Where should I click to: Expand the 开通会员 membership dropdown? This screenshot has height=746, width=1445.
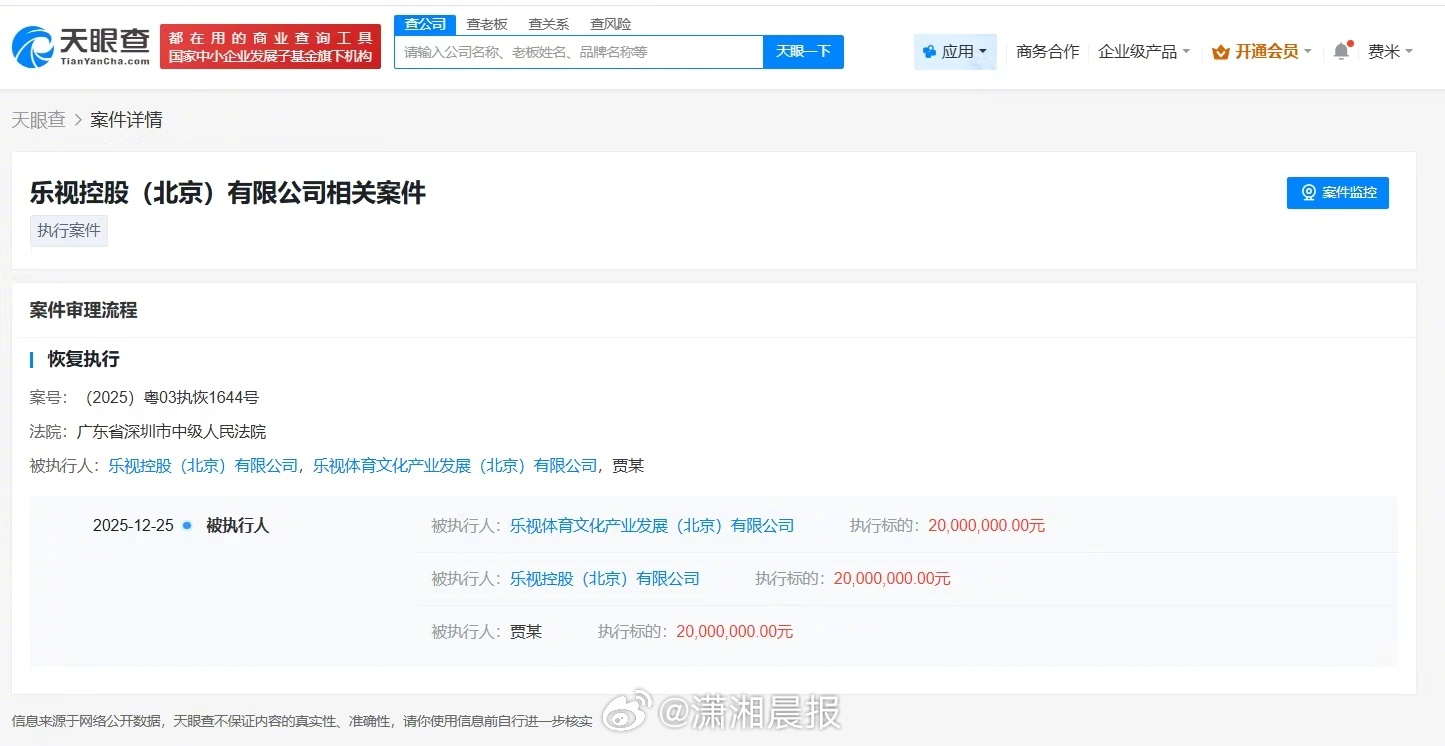pos(1262,52)
